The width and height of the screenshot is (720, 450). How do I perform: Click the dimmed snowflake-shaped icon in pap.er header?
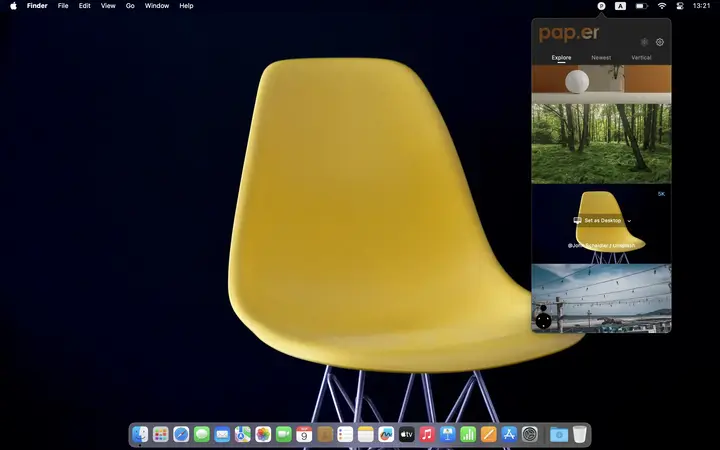[644, 42]
